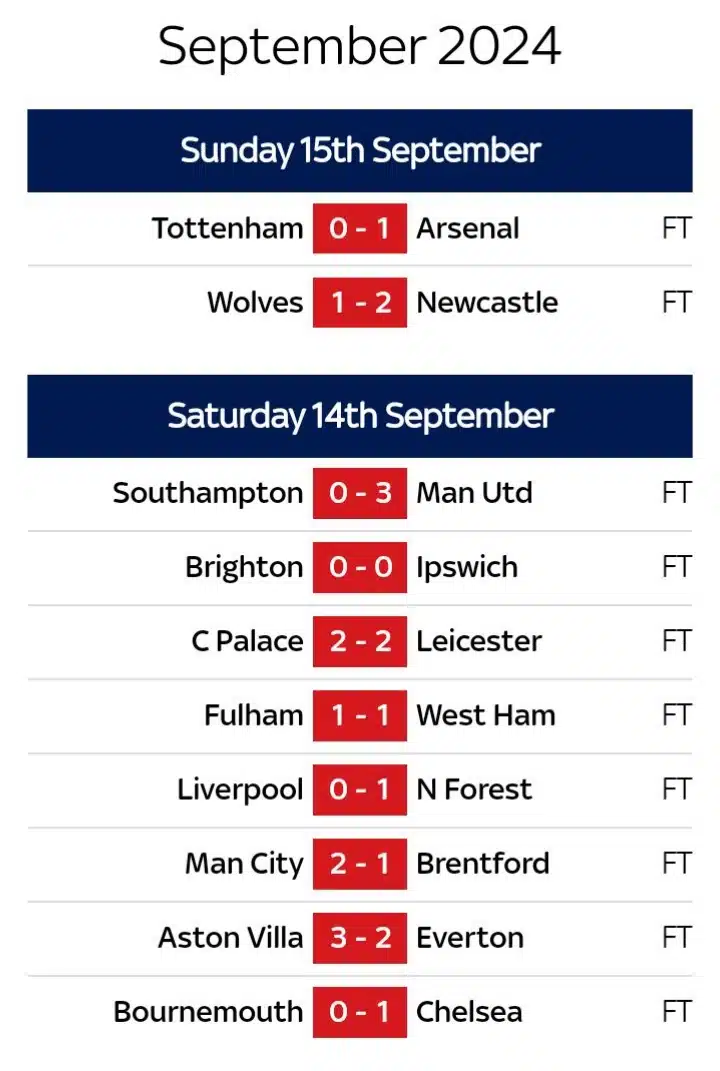The image size is (720, 1071).
Task: Select the Liverpool team name
Action: [x=240, y=789]
